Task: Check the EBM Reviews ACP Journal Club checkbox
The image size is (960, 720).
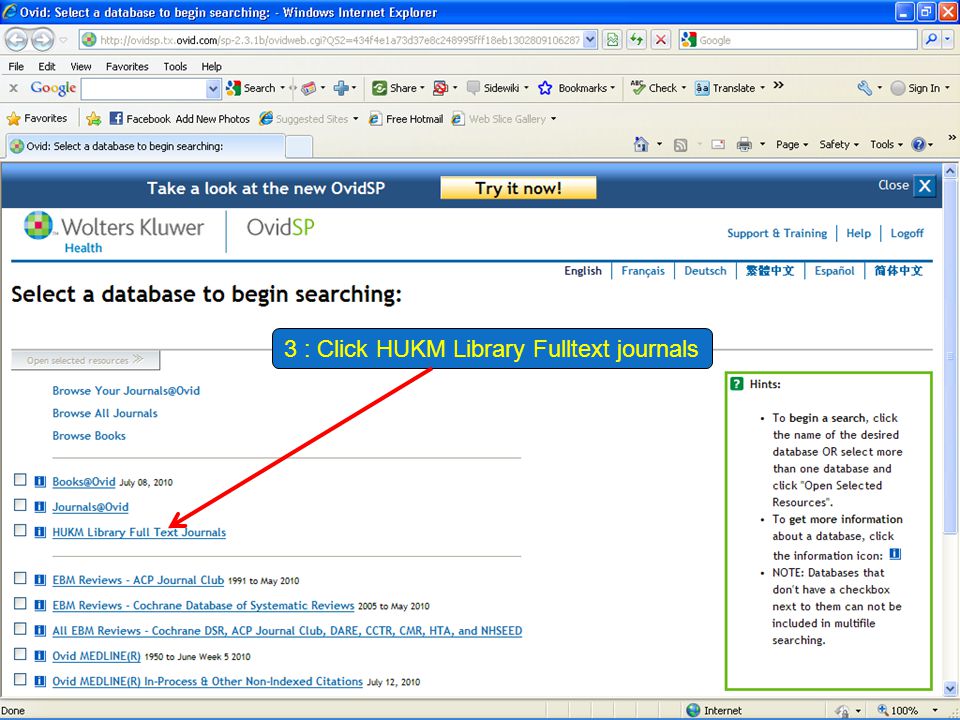Action: click(20, 578)
